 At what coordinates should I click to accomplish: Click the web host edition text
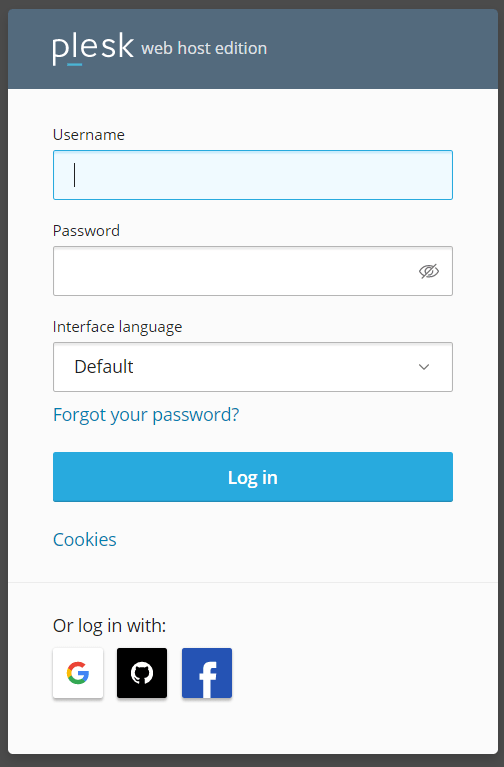[204, 48]
